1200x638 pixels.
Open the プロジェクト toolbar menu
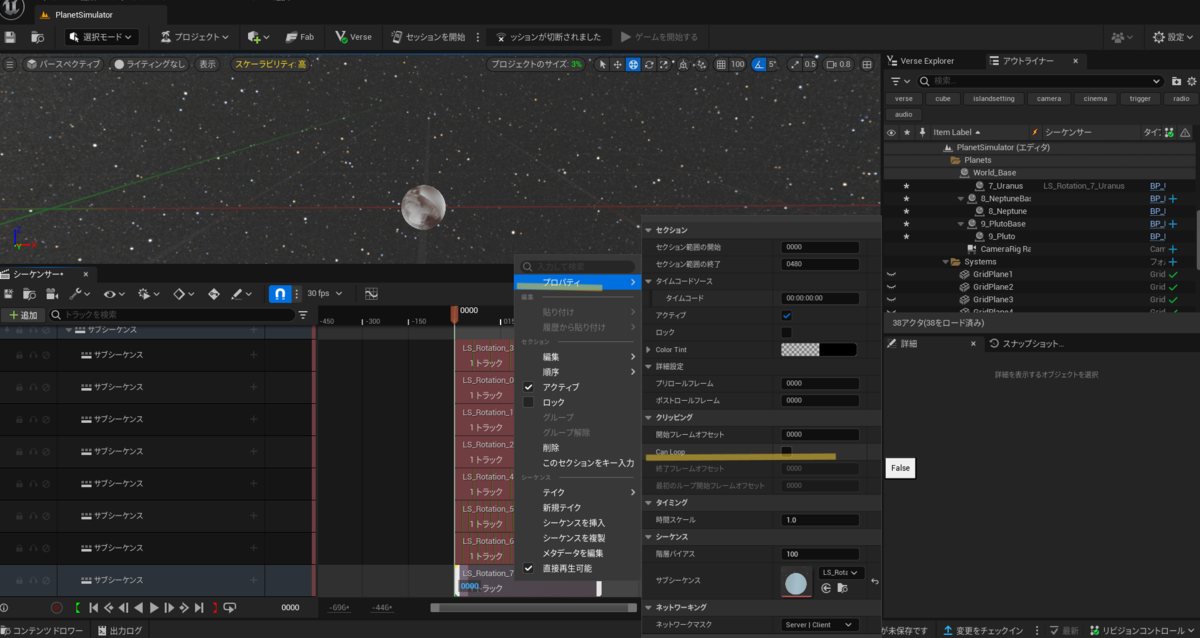click(195, 37)
